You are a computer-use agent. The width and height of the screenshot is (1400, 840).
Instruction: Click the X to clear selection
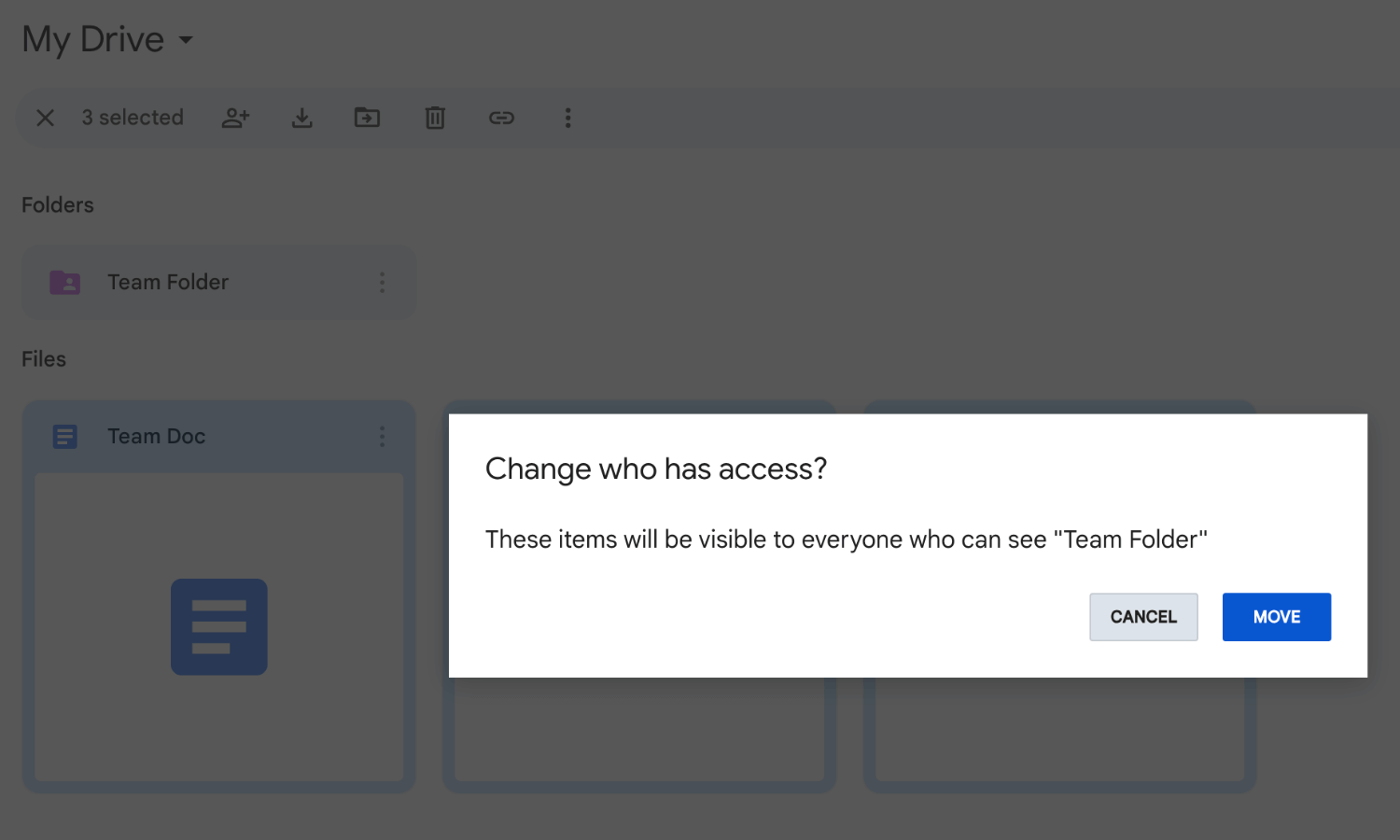[x=45, y=118]
